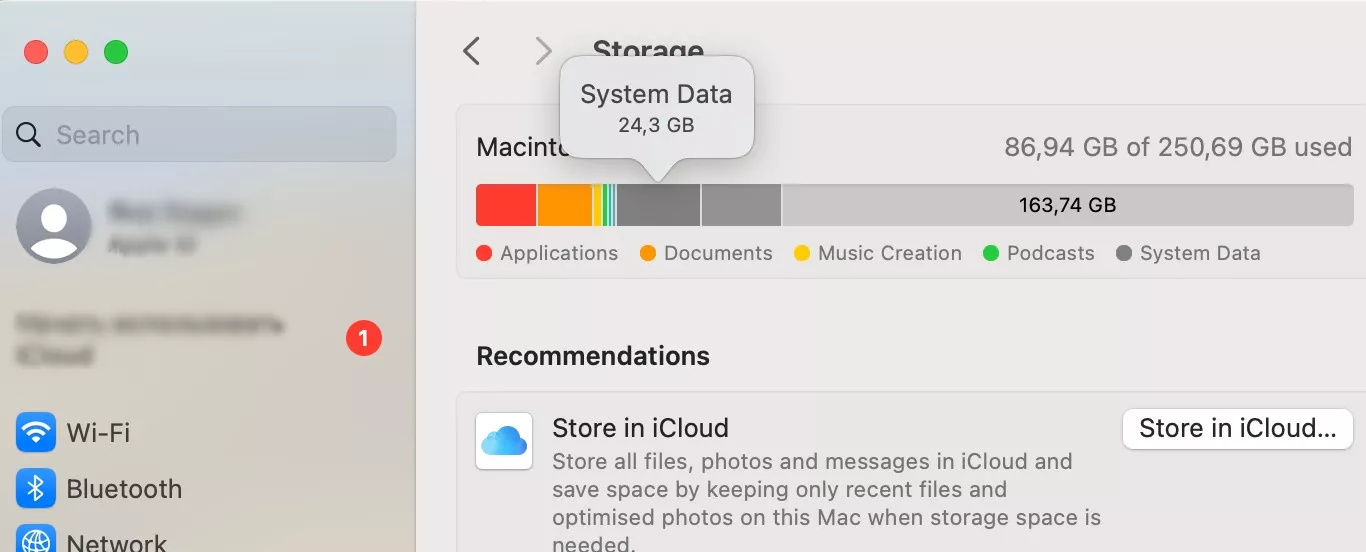Click the magnifying glass search icon
1366x552 pixels.
tap(29, 135)
